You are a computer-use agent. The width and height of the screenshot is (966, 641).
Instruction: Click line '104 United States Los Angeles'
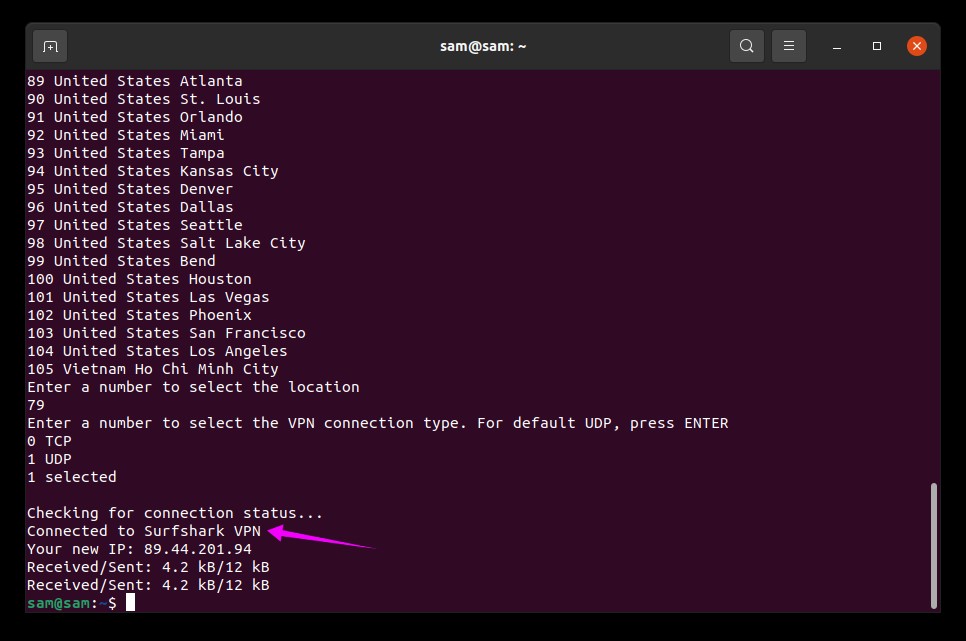(157, 351)
